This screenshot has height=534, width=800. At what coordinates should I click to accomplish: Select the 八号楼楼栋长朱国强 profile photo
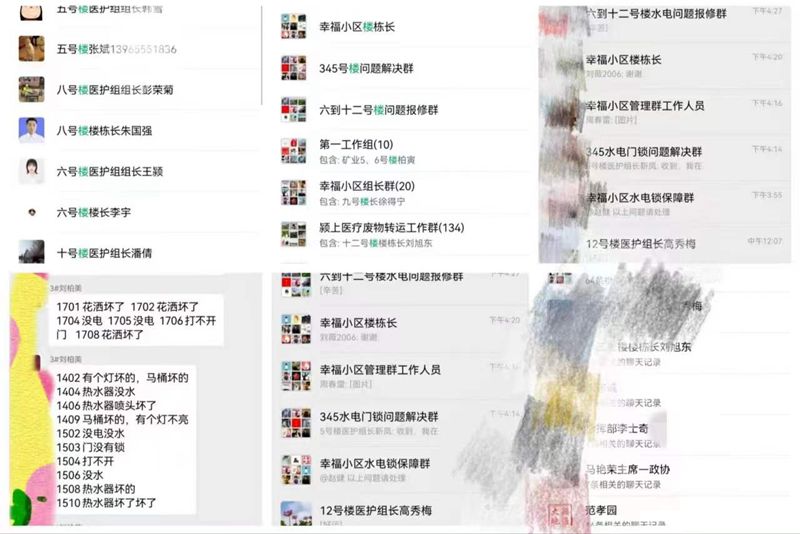point(32,131)
